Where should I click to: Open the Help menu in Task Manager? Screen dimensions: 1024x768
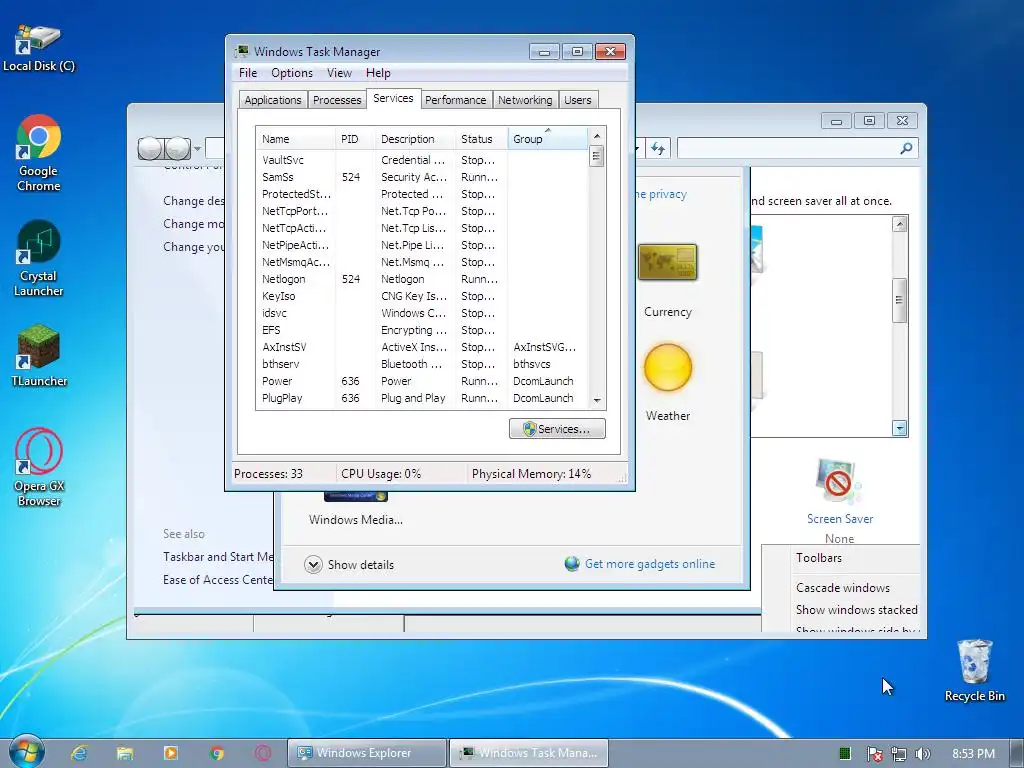pyautogui.click(x=377, y=72)
